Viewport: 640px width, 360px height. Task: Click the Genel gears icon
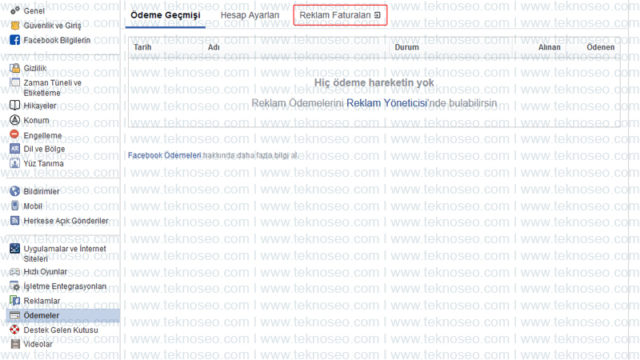click(15, 10)
